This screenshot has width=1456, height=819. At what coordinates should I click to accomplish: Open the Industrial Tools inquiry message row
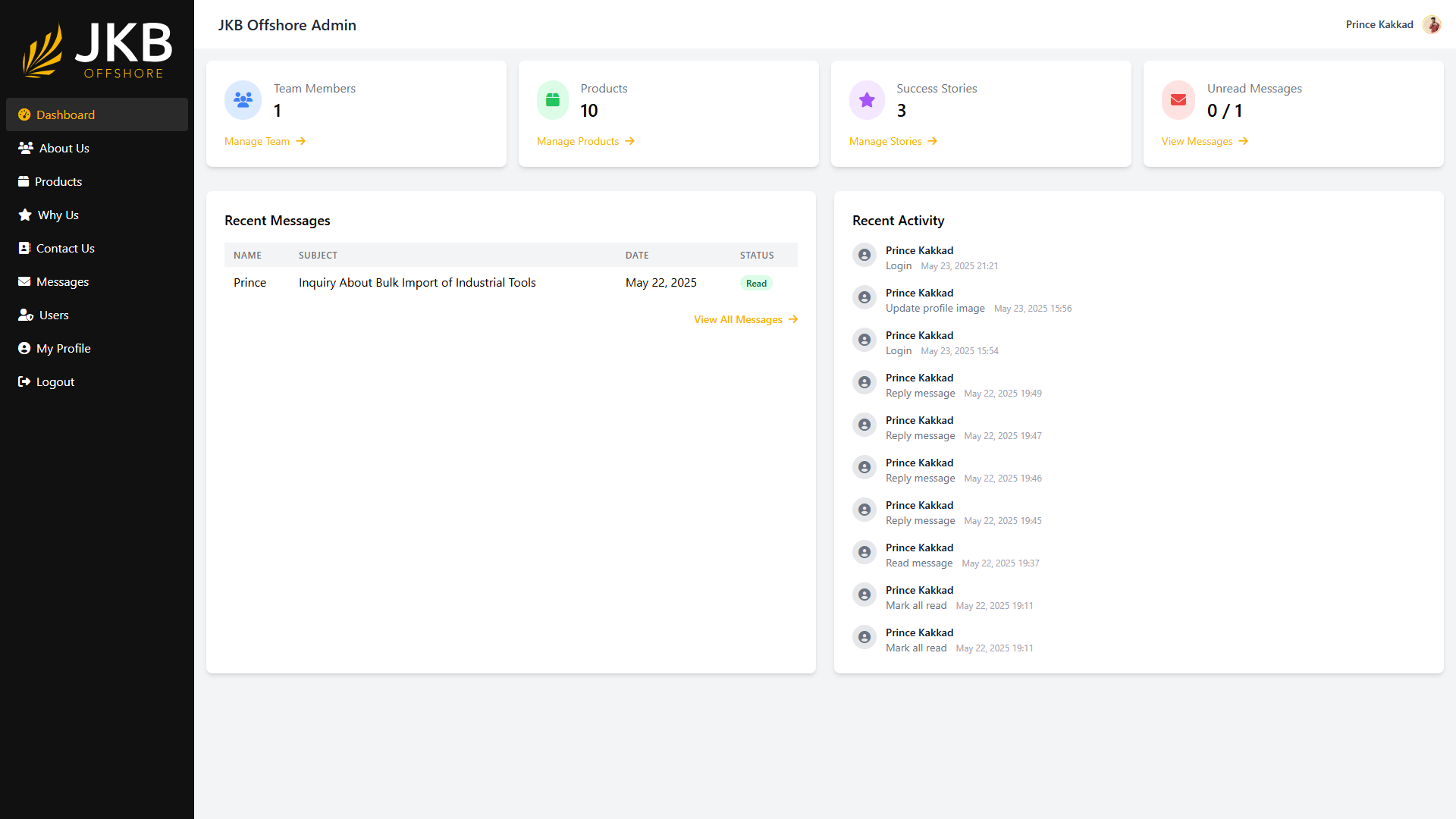click(417, 283)
